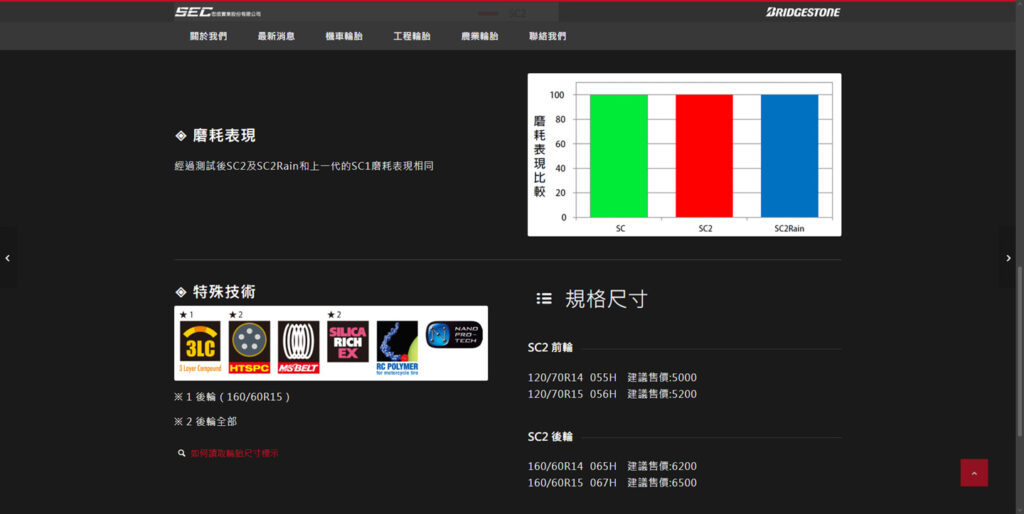Open the 如何讀取輪胎尺寸標示 link

(x=234, y=453)
